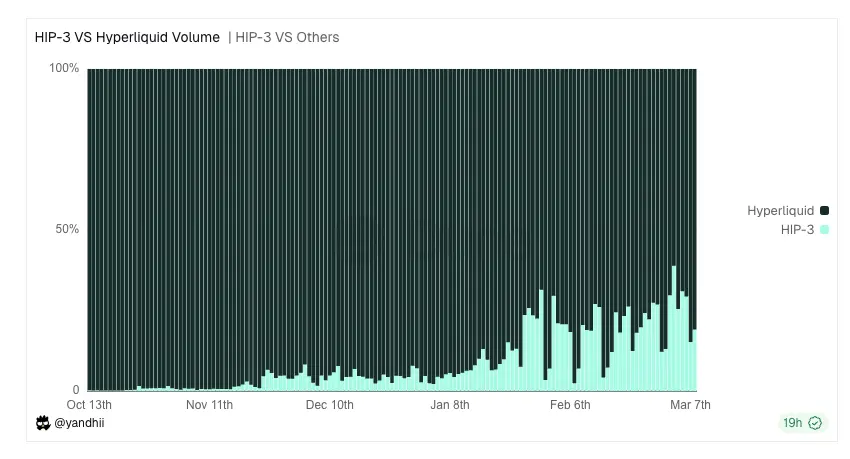Screen dimensions: 850x459
Task: Click the Nov 11th x-axis label
Action: [x=209, y=405]
